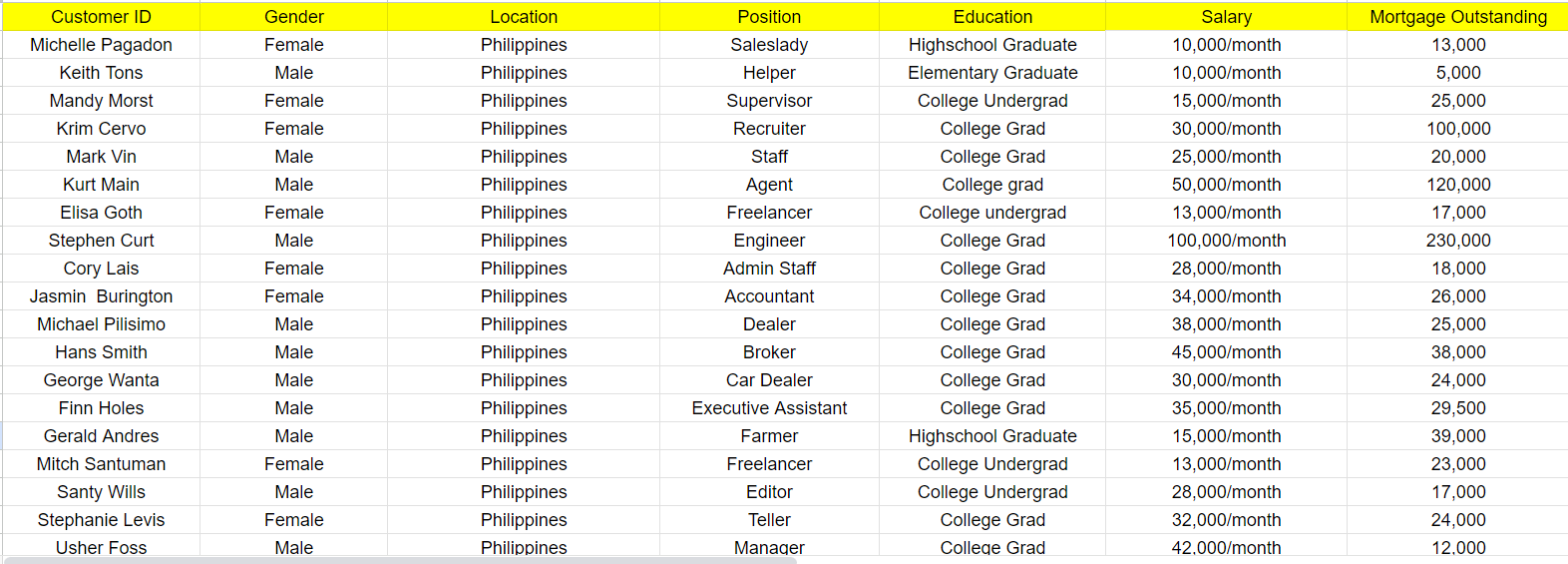Screen dimensions: 1568x564
Task: Click the Michelle Pagadon name cell
Action: coord(101,45)
